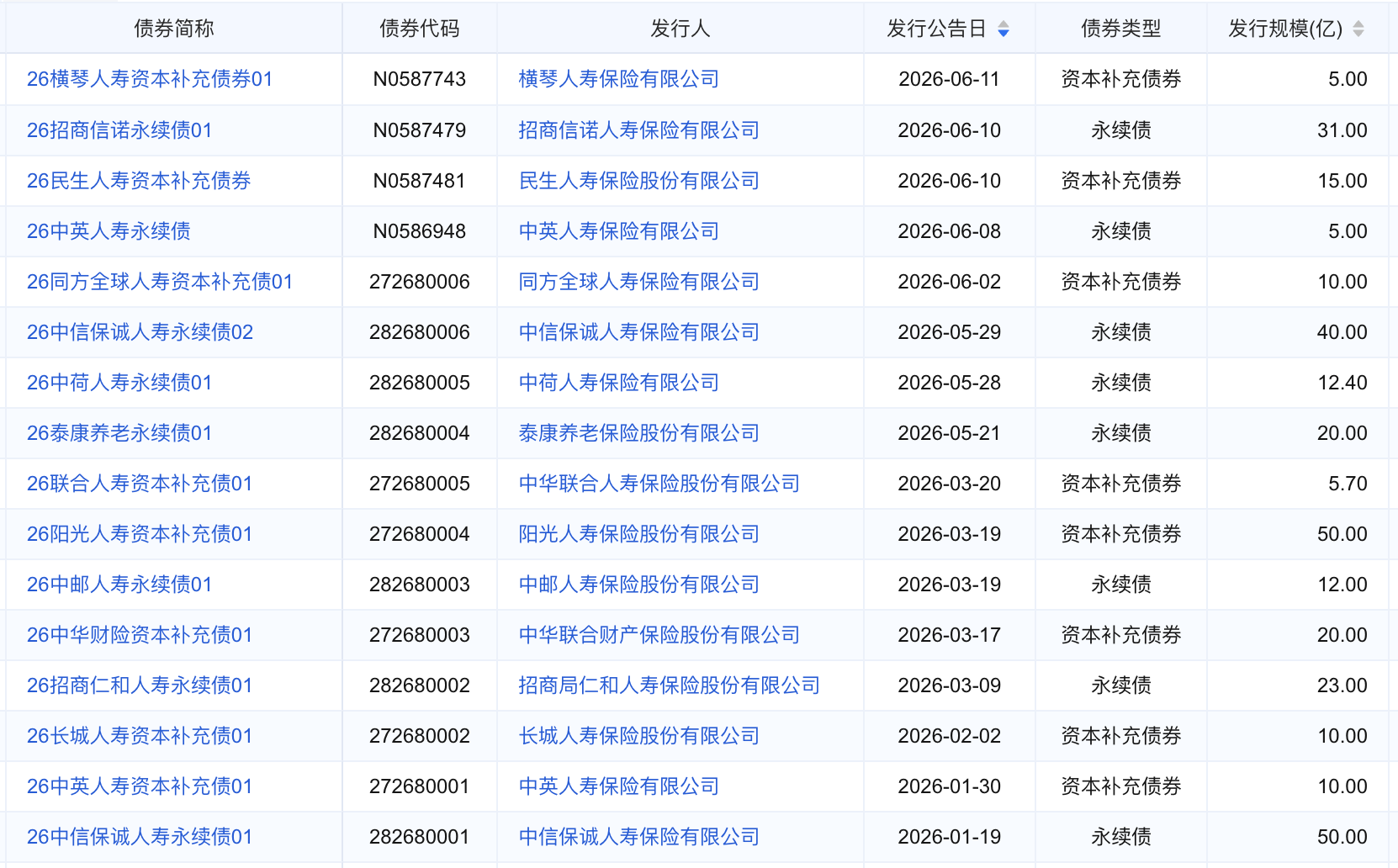Open bond 26同方全球人寿资本补充债01
The width and height of the screenshot is (1398, 868).
(160, 282)
